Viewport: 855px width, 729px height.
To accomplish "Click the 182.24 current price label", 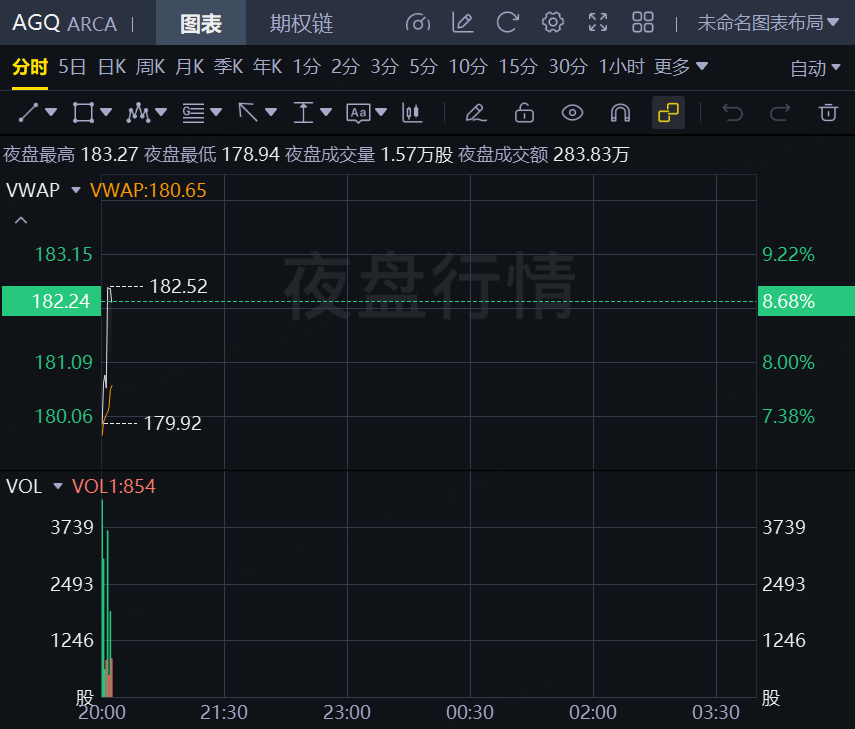I will (x=49, y=301).
